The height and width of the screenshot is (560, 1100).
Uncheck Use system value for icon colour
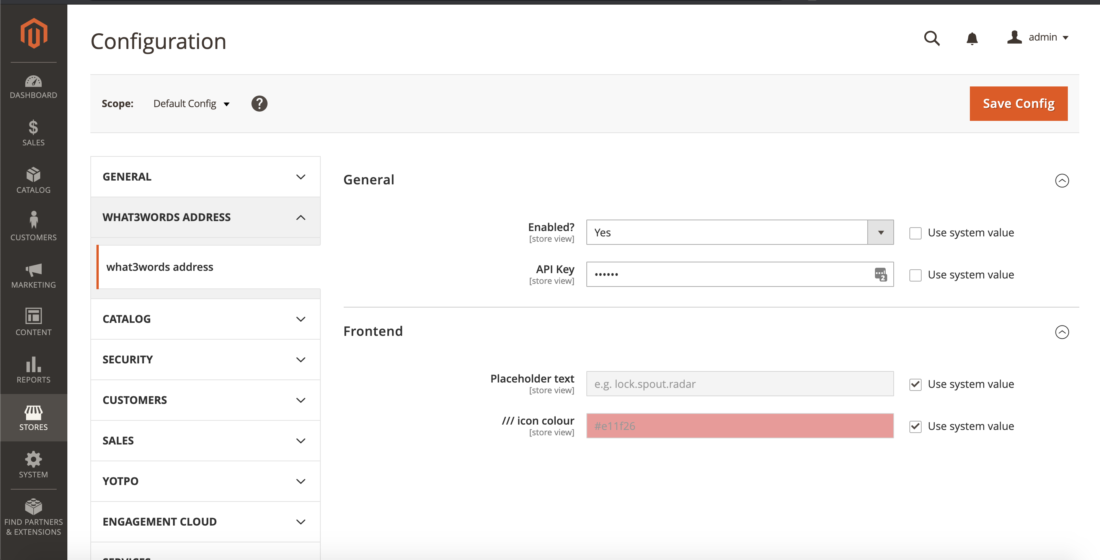click(915, 427)
